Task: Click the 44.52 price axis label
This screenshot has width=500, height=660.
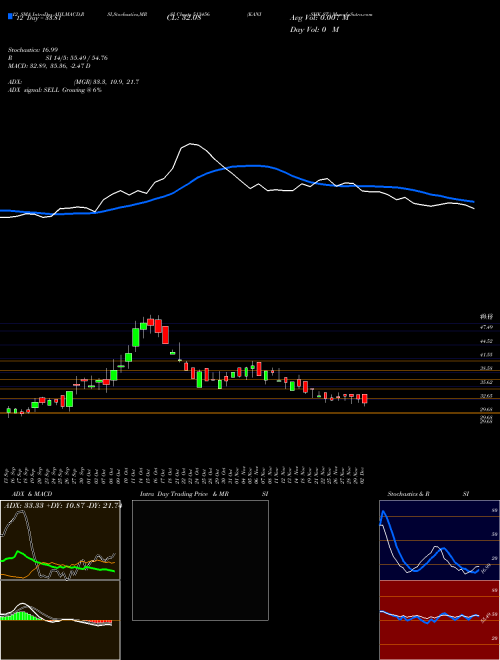Action: click(487, 341)
